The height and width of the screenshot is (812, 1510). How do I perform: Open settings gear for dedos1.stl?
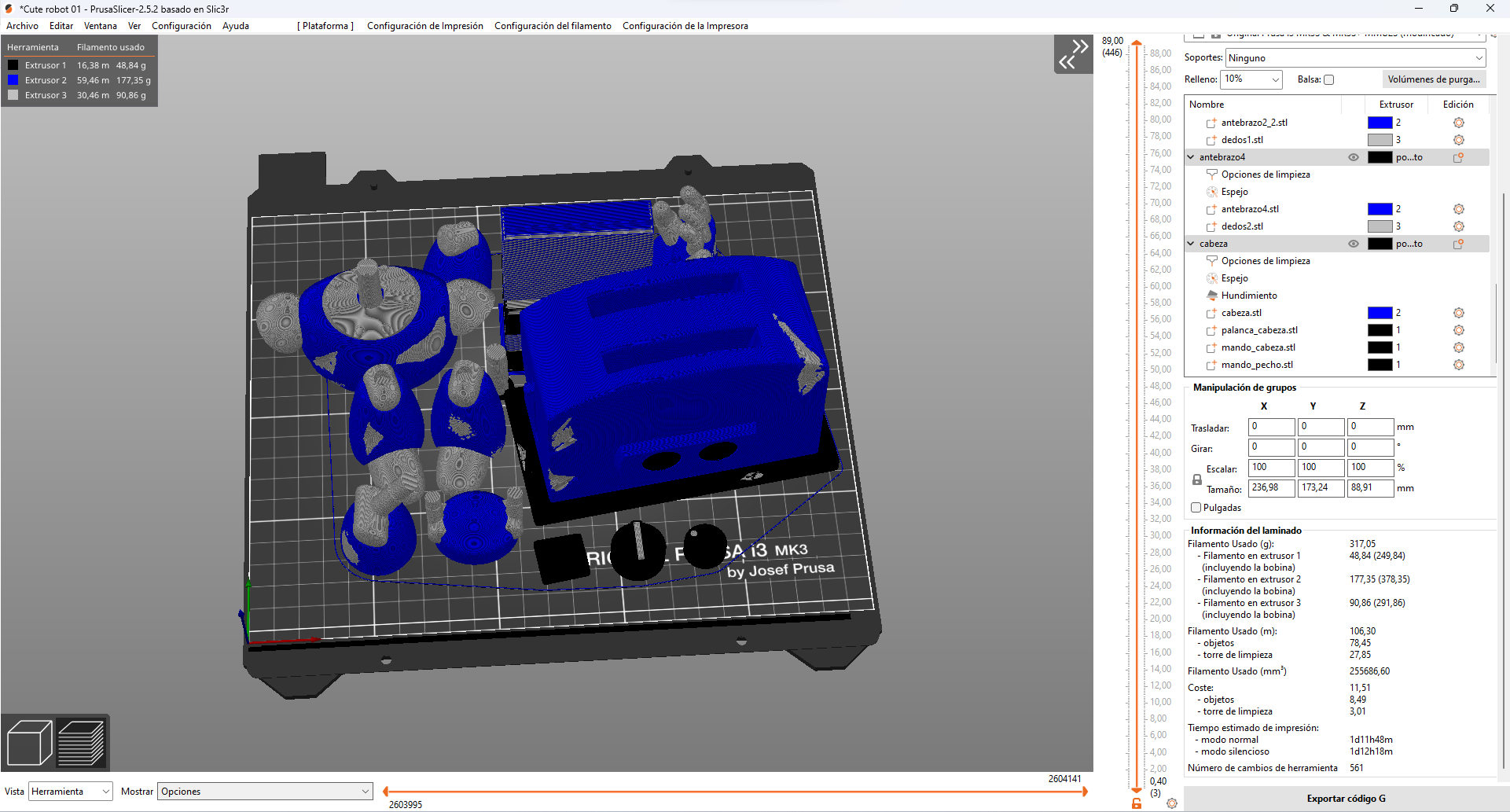(1460, 140)
